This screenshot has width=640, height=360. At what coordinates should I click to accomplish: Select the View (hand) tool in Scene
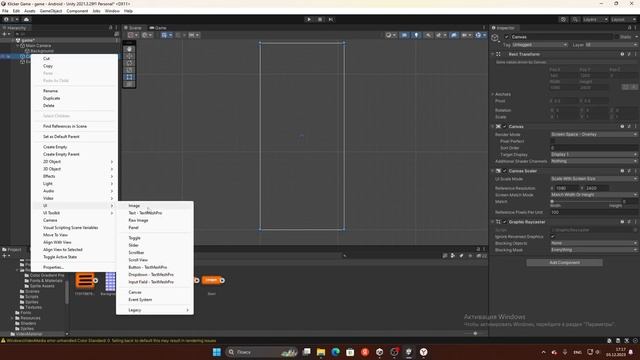click(x=129, y=49)
